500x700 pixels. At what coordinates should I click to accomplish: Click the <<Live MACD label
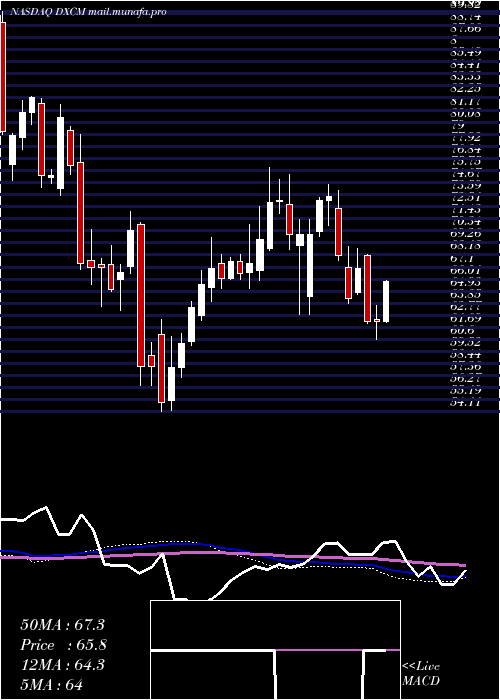pyautogui.click(x=421, y=673)
